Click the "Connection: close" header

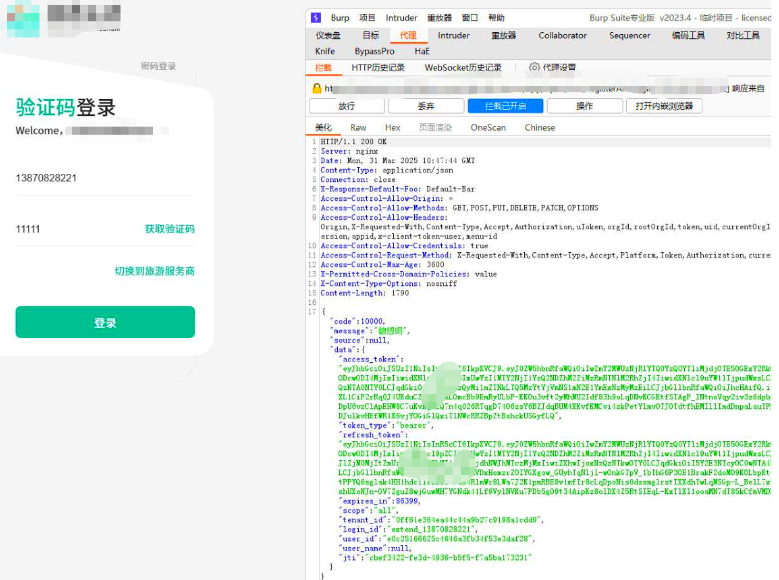(358, 179)
